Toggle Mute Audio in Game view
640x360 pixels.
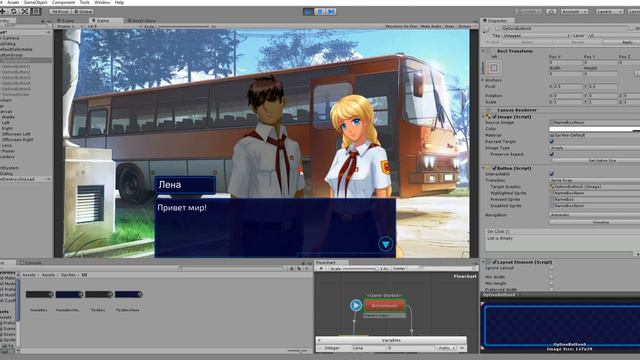tap(431, 26)
